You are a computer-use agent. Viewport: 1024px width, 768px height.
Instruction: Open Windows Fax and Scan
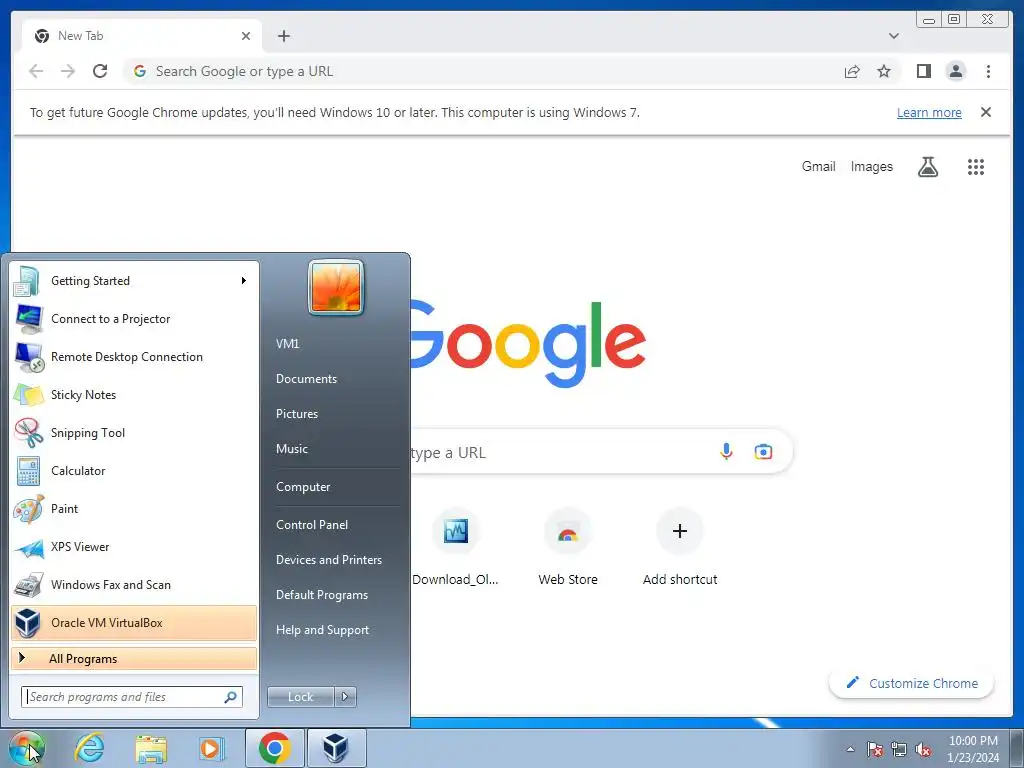pyautogui.click(x=134, y=584)
